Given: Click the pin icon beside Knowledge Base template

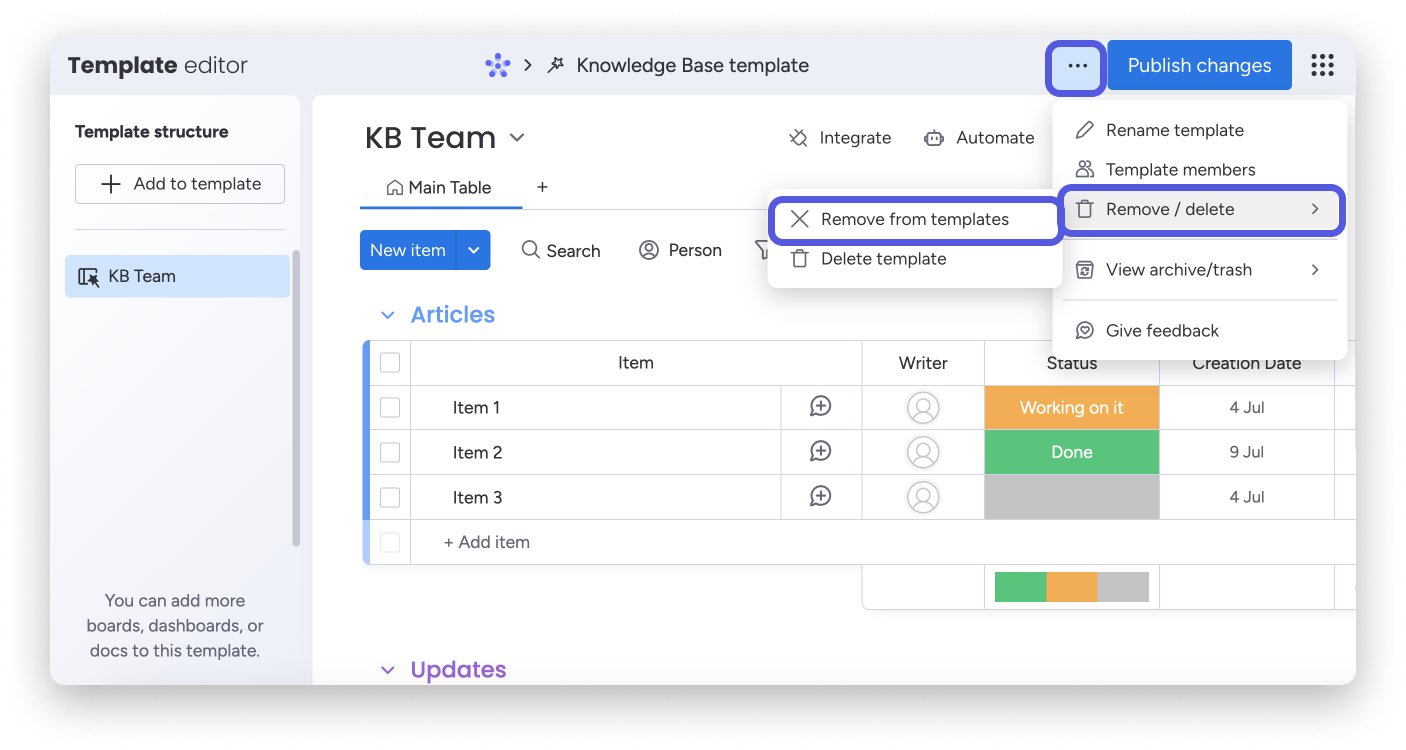Looking at the screenshot, I should click(554, 65).
